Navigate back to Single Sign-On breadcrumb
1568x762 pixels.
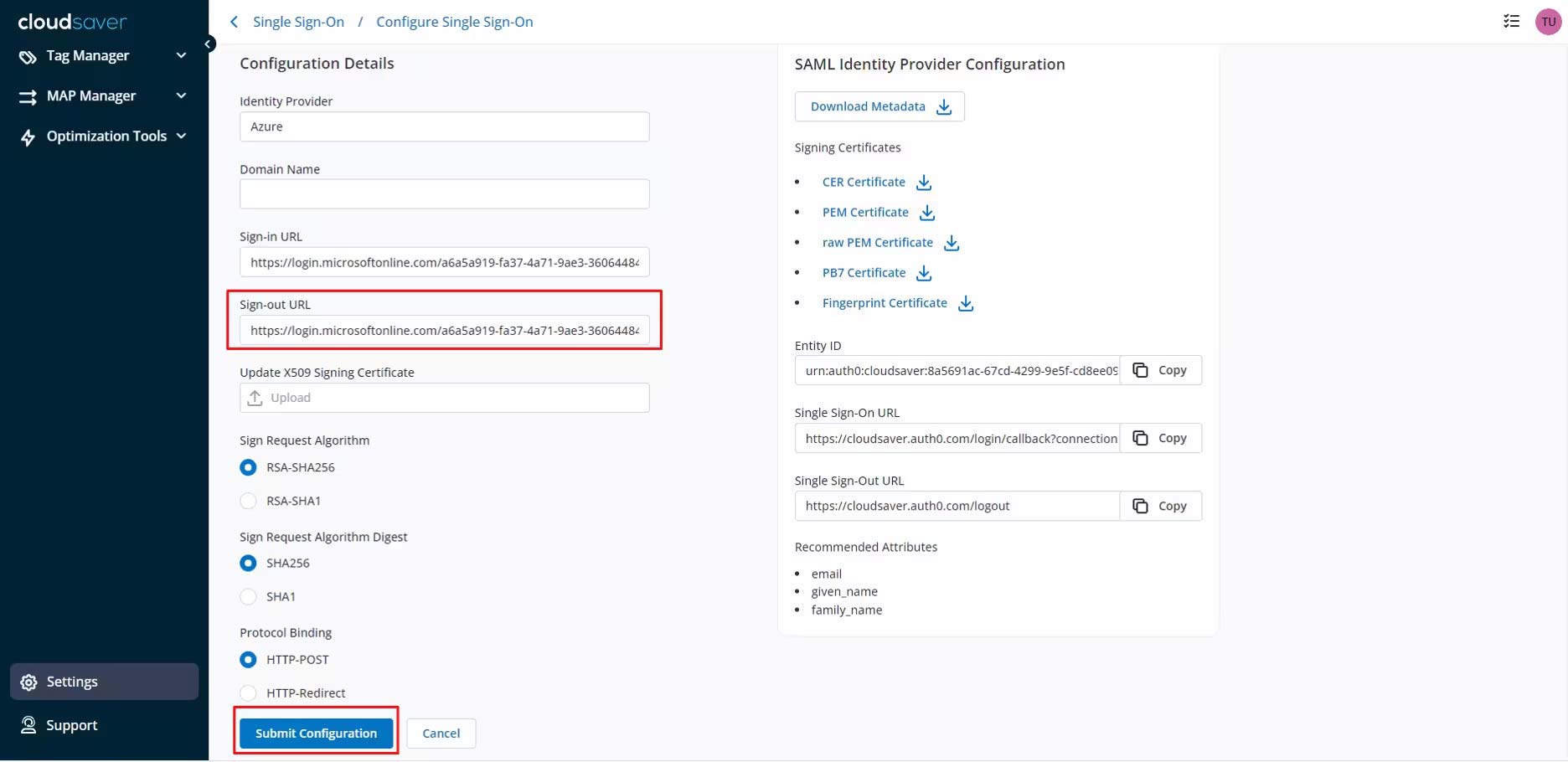click(298, 22)
